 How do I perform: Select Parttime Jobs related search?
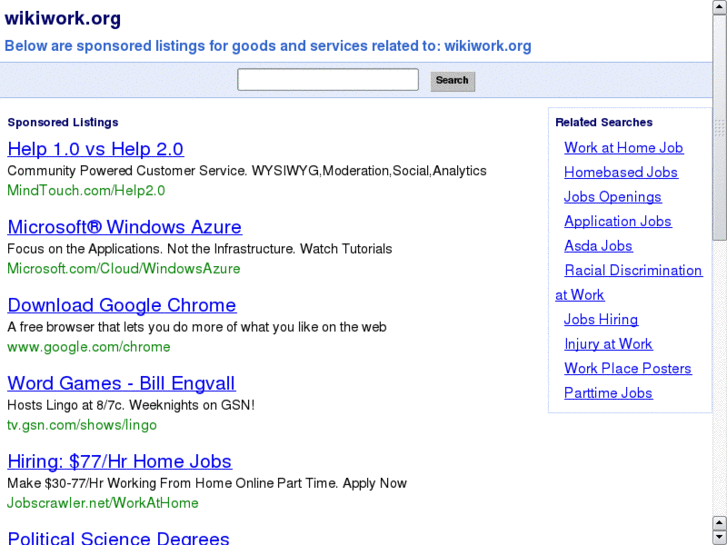[x=608, y=393]
